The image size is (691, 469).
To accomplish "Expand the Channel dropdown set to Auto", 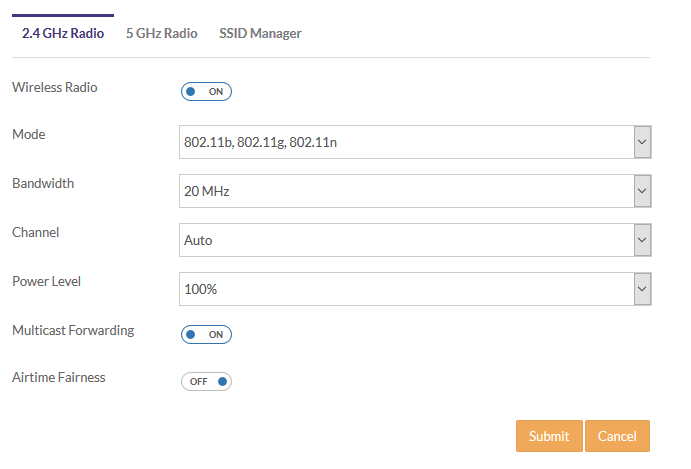I will tap(406, 240).
